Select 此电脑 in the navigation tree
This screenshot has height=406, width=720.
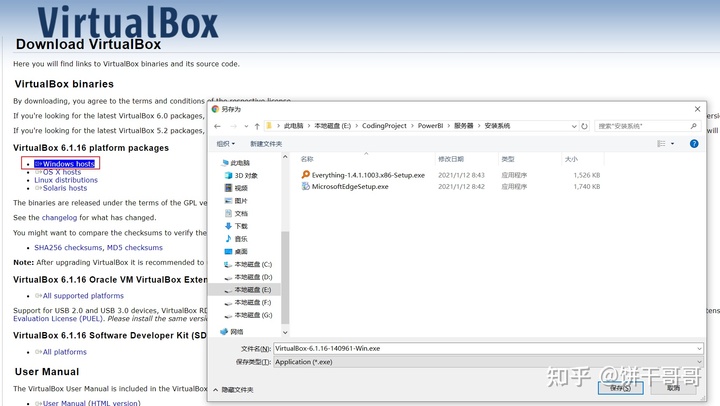(236, 163)
